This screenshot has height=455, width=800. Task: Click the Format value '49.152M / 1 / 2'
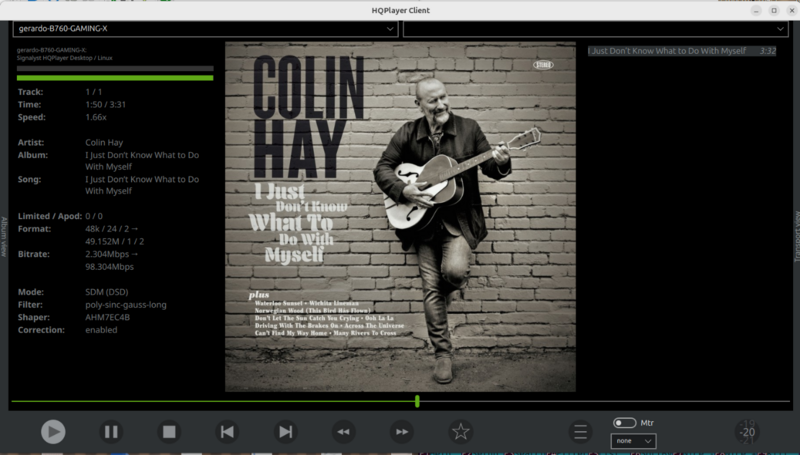(115, 241)
